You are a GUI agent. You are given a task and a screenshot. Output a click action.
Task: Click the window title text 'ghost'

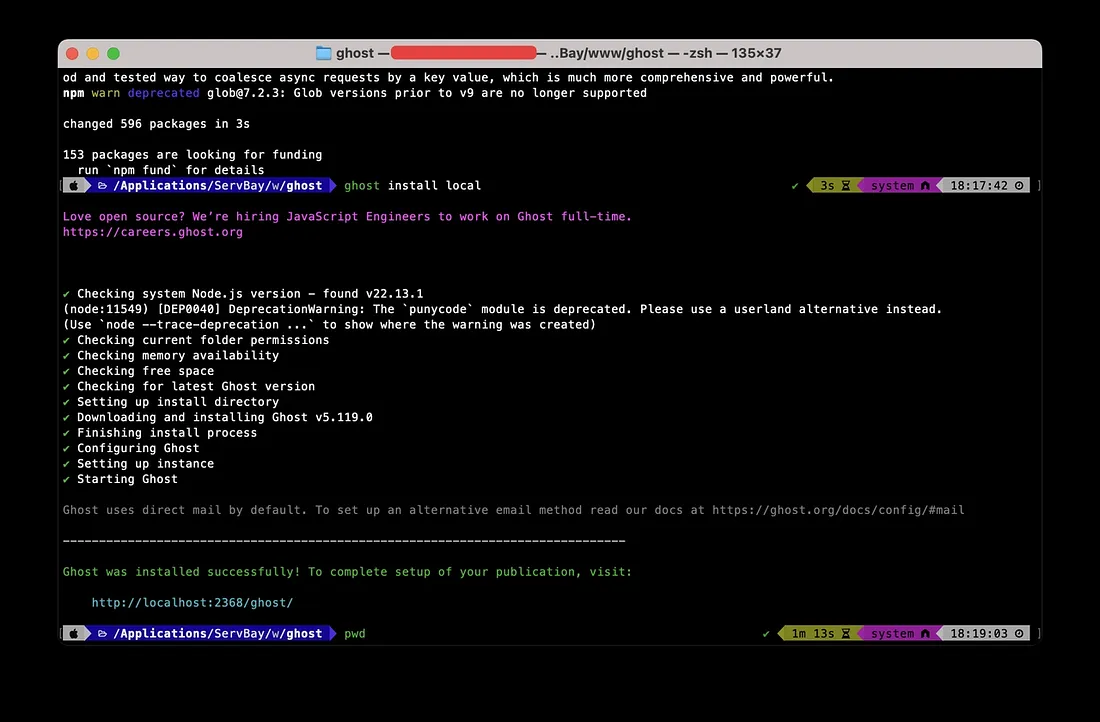(x=355, y=53)
